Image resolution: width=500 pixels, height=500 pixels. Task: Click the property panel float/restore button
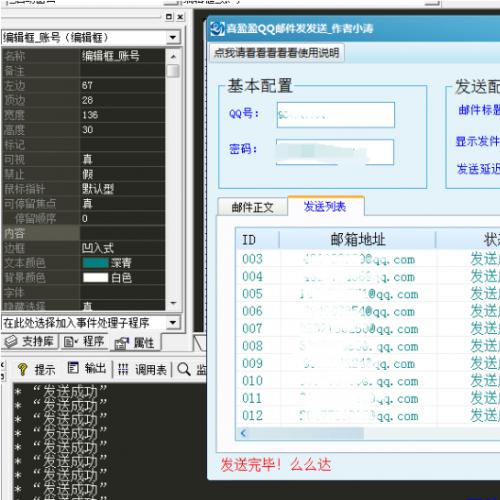tap(169, 17)
